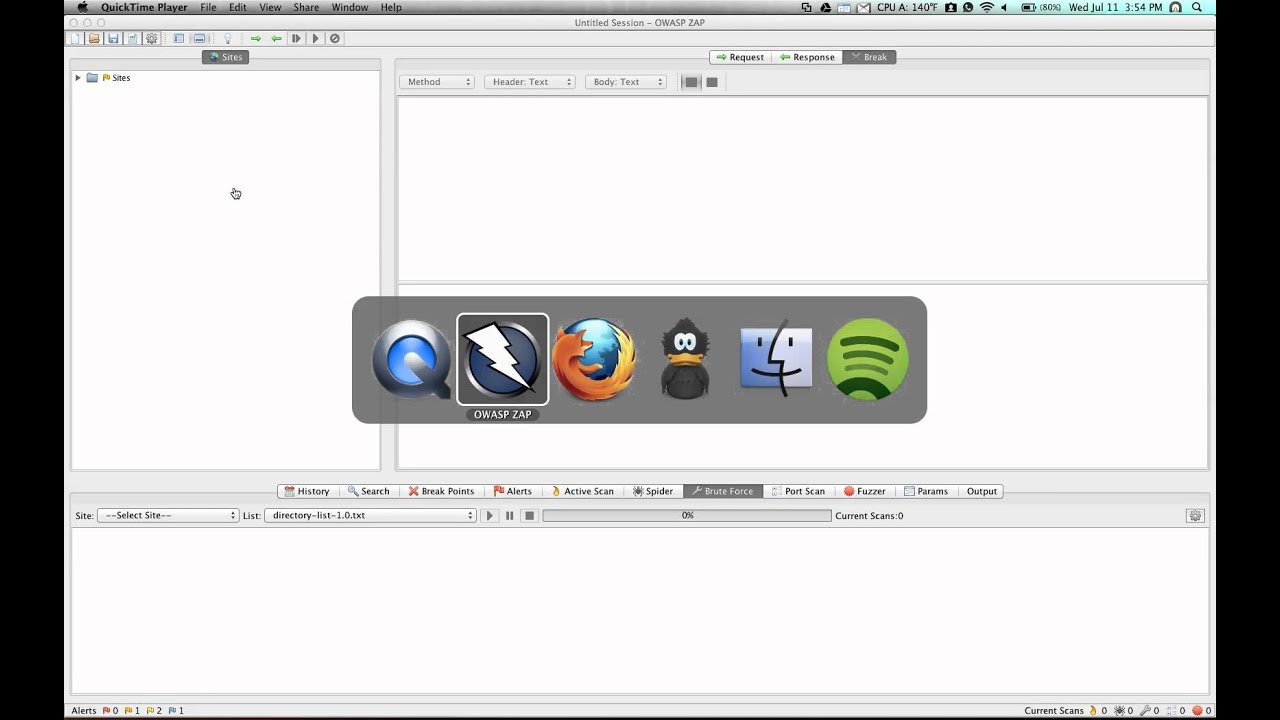Stop the brute force scan
Viewport: 1280px width, 720px height.
(x=530, y=516)
